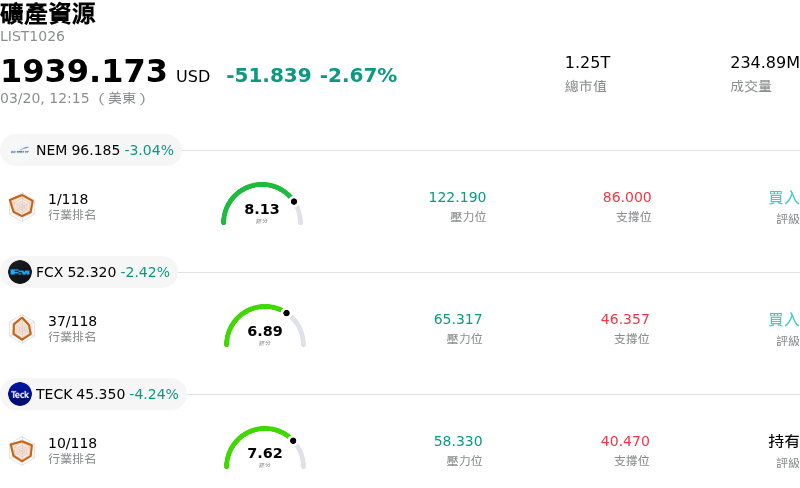Select FCX's 買入 rating

[x=783, y=320]
